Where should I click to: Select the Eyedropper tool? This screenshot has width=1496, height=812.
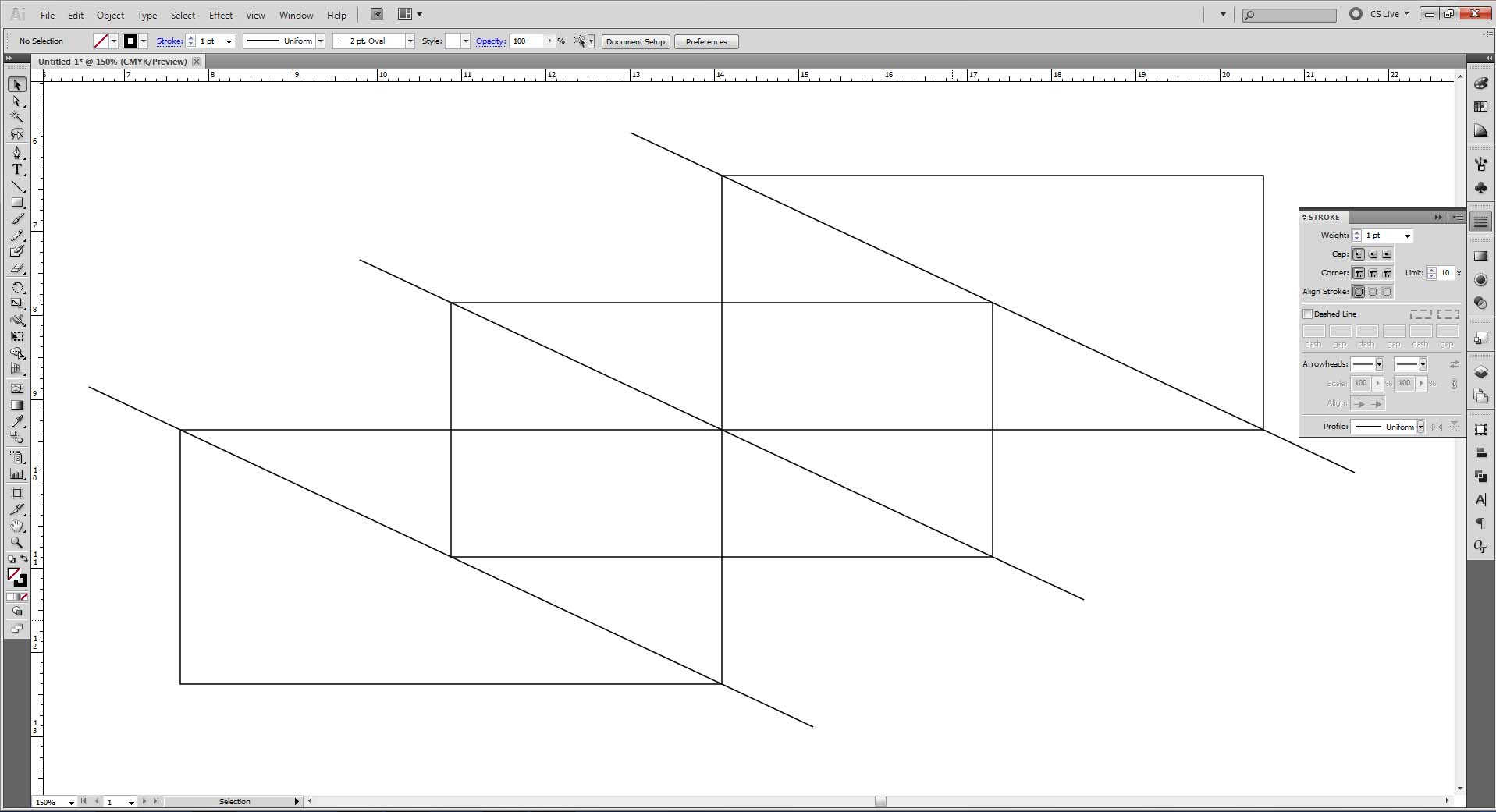click(17, 422)
